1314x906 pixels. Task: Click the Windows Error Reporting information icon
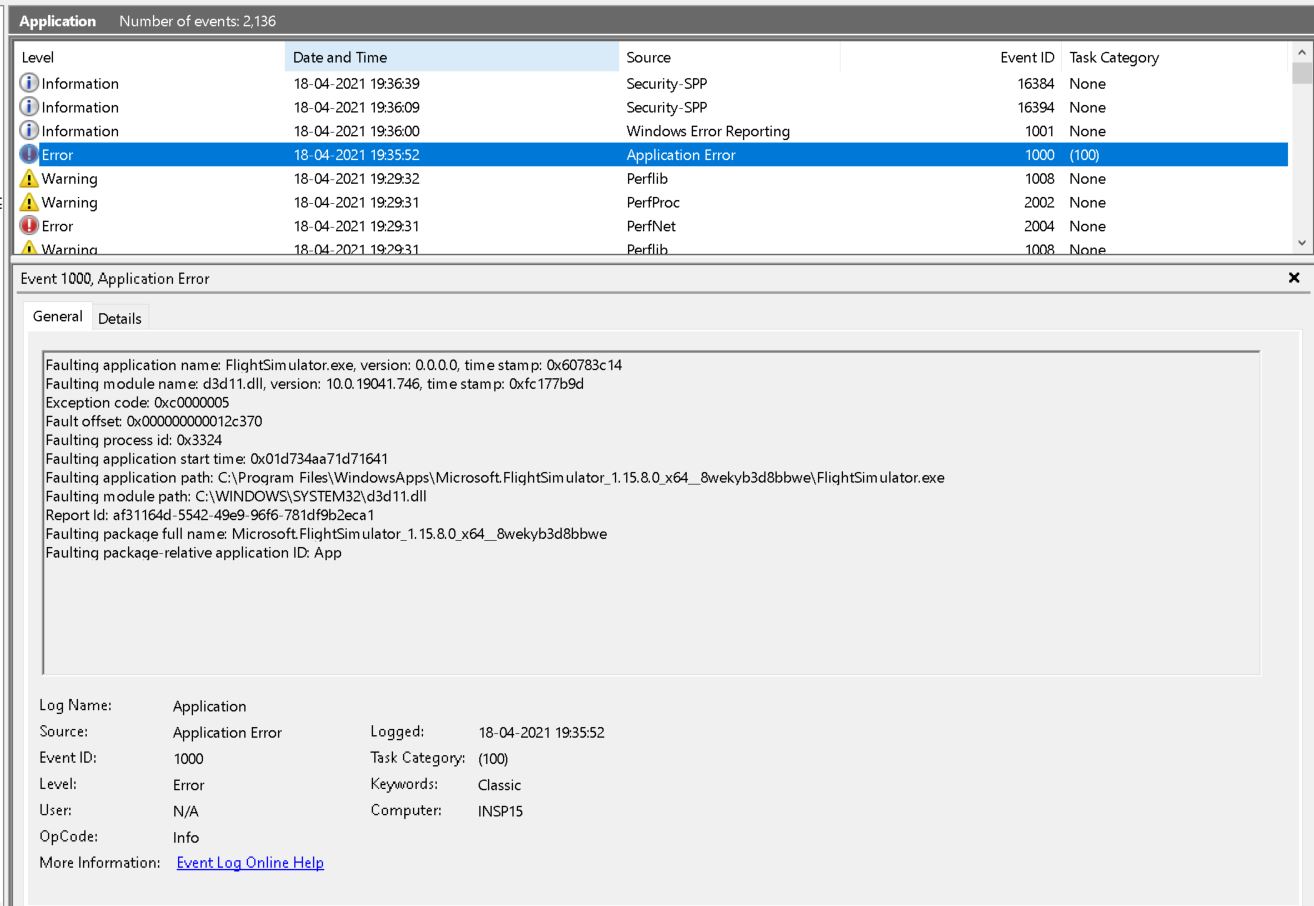(x=29, y=131)
